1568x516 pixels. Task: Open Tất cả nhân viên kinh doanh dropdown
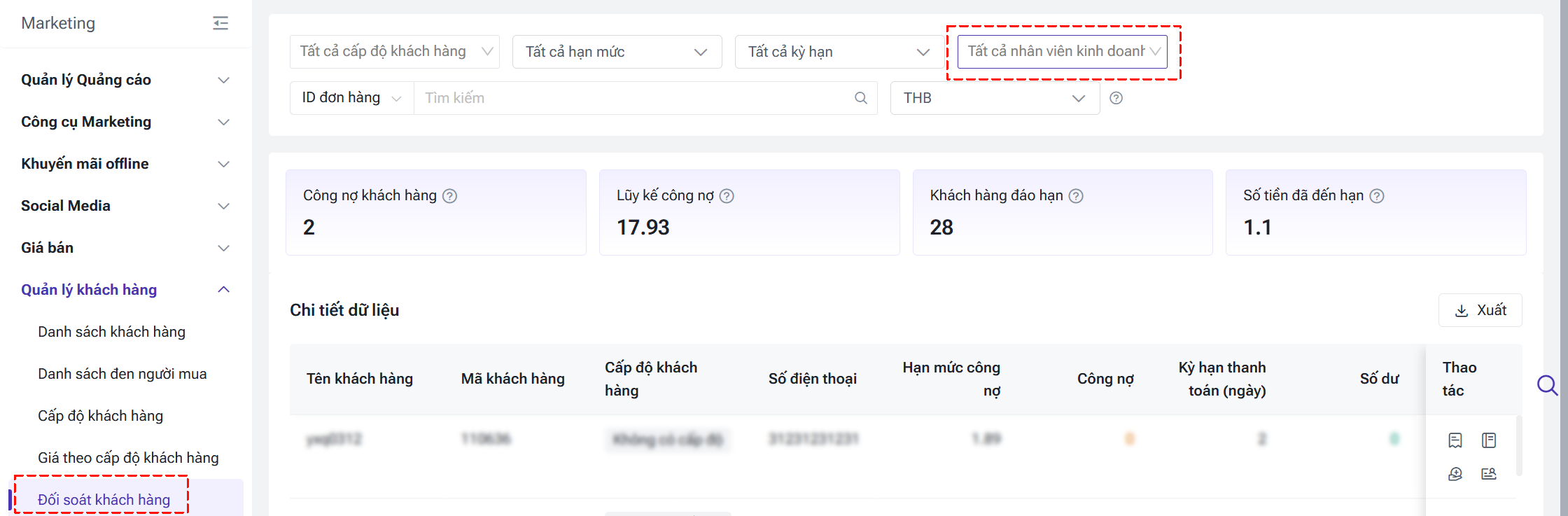(1062, 52)
